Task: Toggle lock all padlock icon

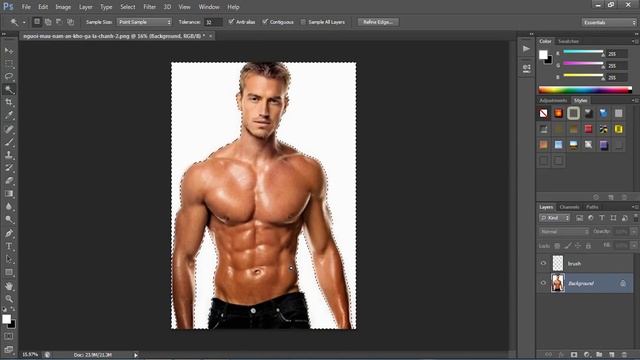Action: point(588,246)
